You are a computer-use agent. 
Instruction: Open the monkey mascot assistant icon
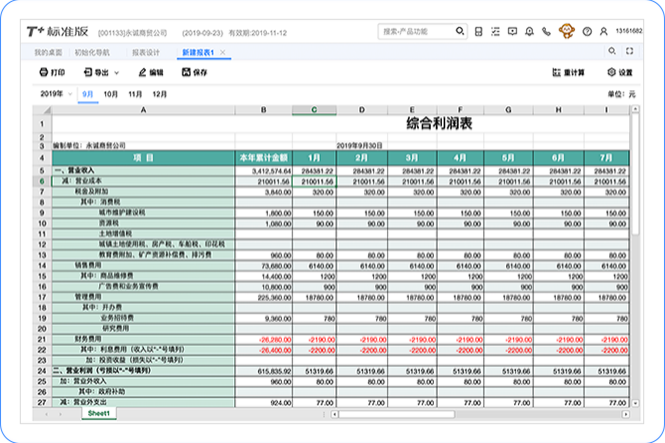coord(567,31)
